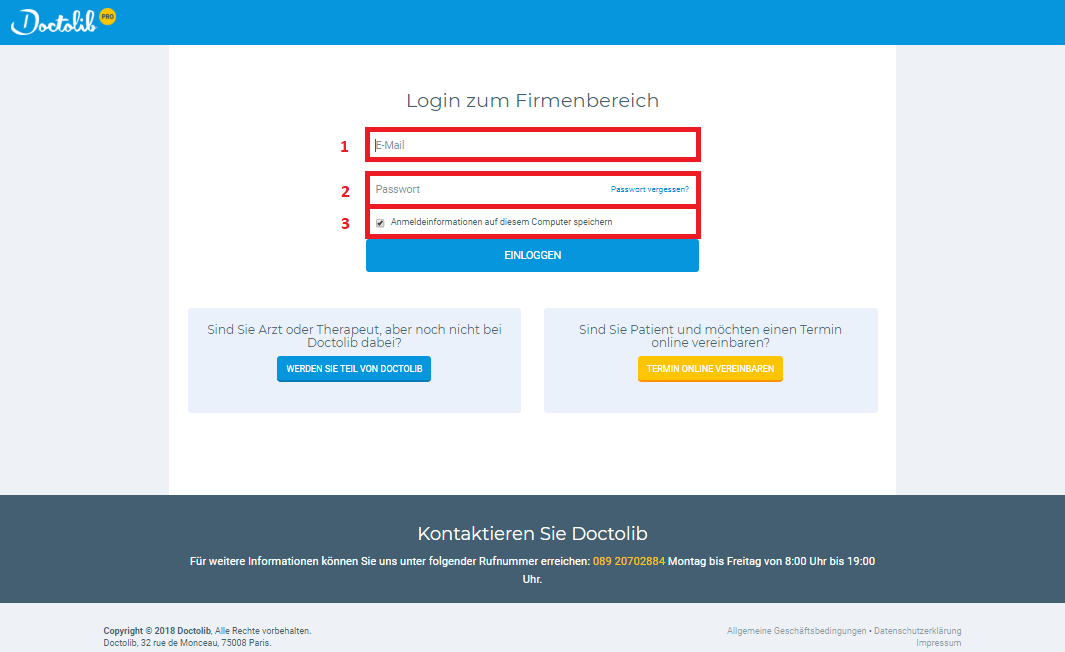The image size is (1065, 652).
Task: Click the 'Kontaktieren Sie Doctolib' heading
Action: coord(532,534)
